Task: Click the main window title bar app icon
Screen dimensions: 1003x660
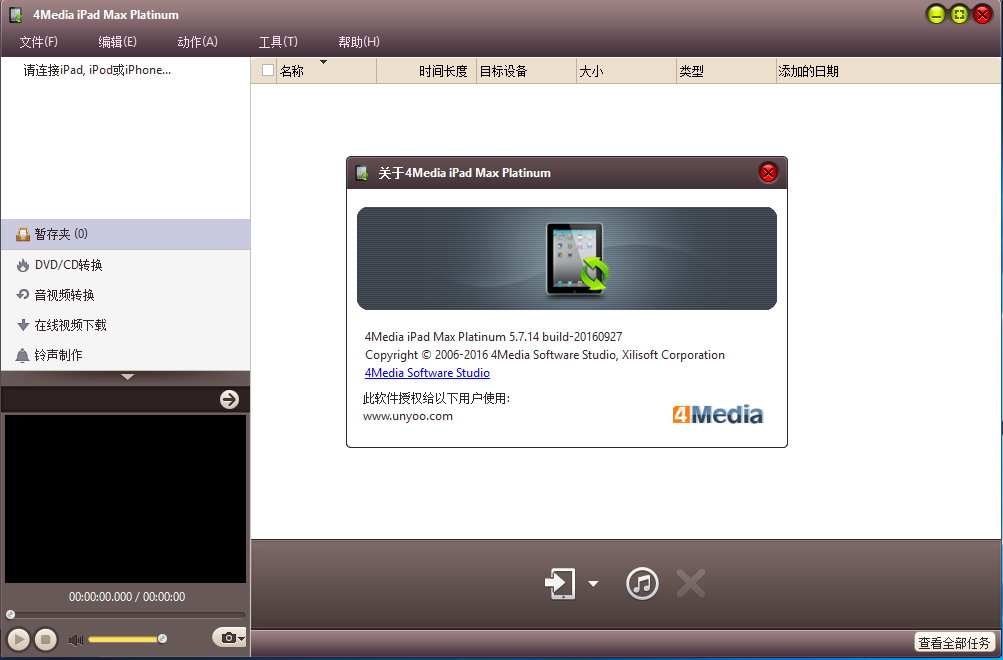Action: (x=16, y=14)
